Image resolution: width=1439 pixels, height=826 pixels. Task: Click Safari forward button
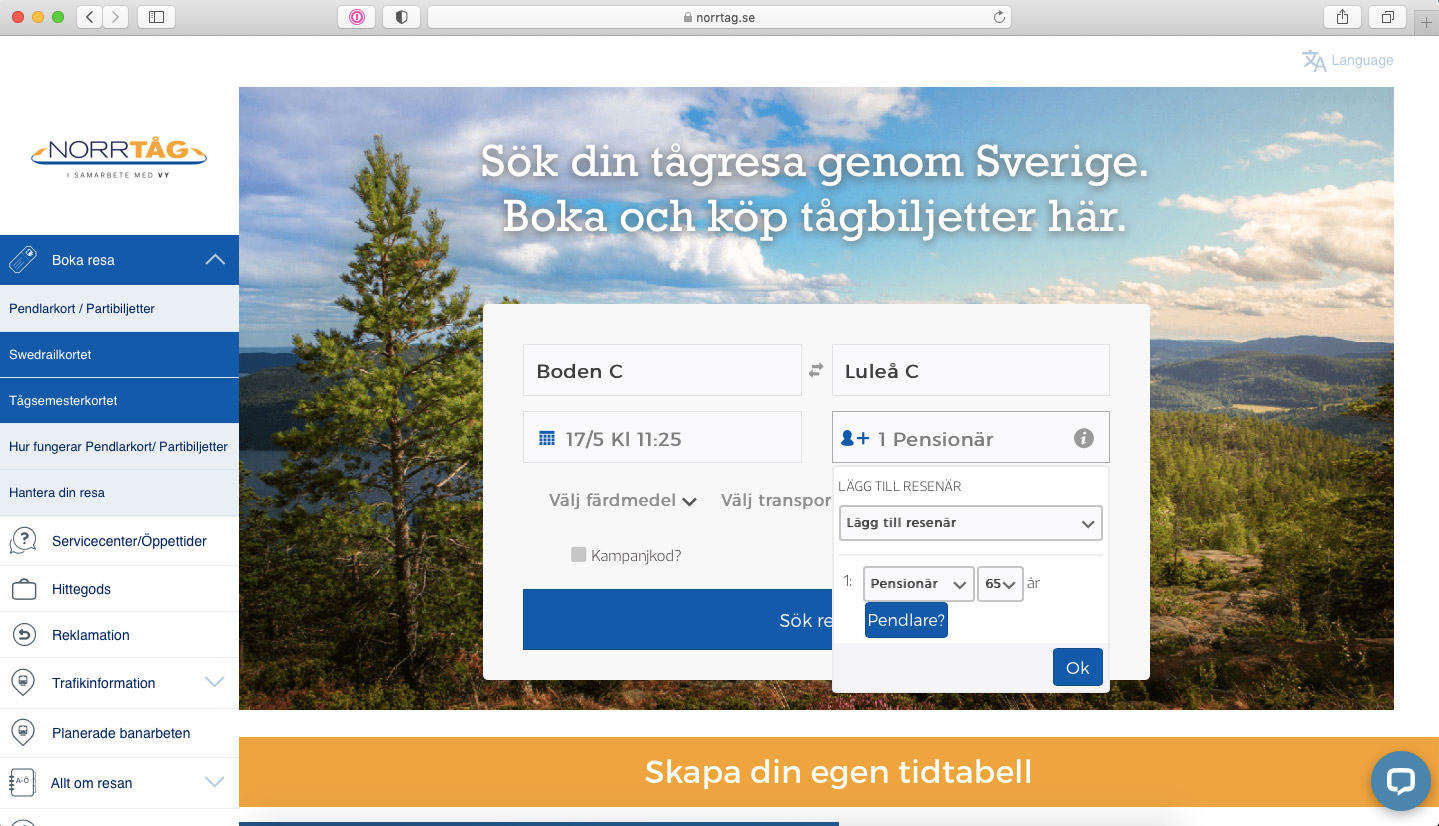[x=116, y=17]
